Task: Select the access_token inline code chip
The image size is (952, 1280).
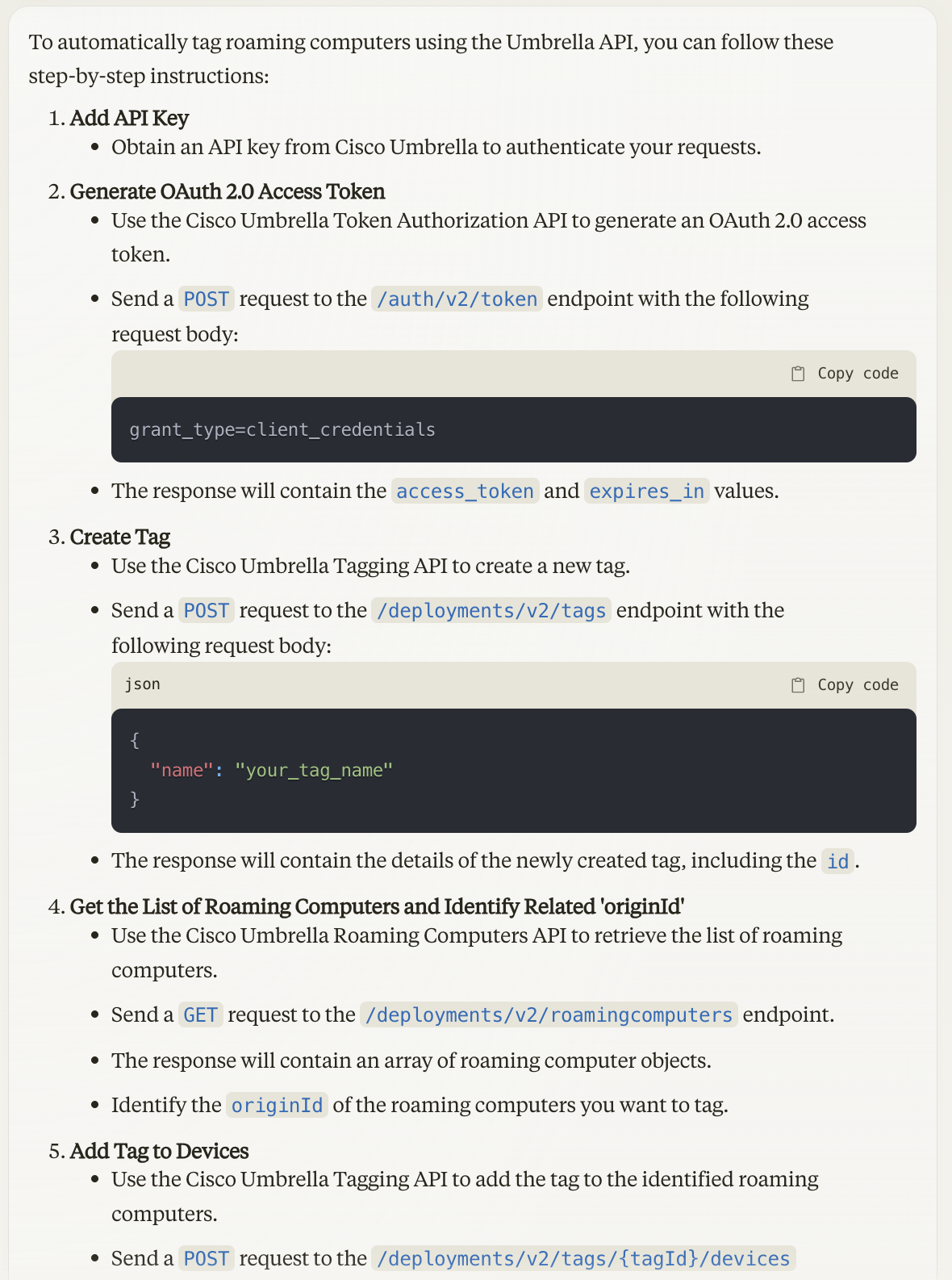Action: click(465, 492)
